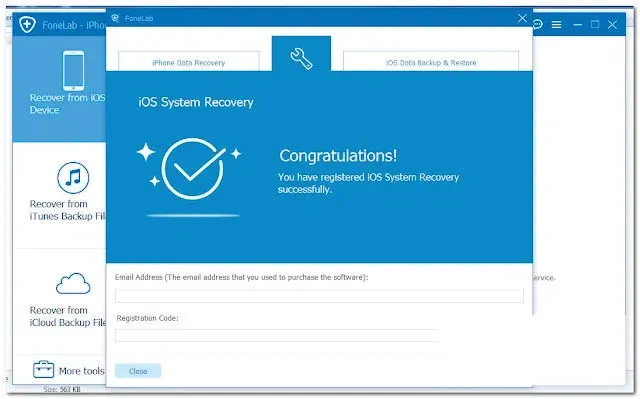Focus the Email Address input field
Screen dimensions: 640x399
[x=319, y=296]
